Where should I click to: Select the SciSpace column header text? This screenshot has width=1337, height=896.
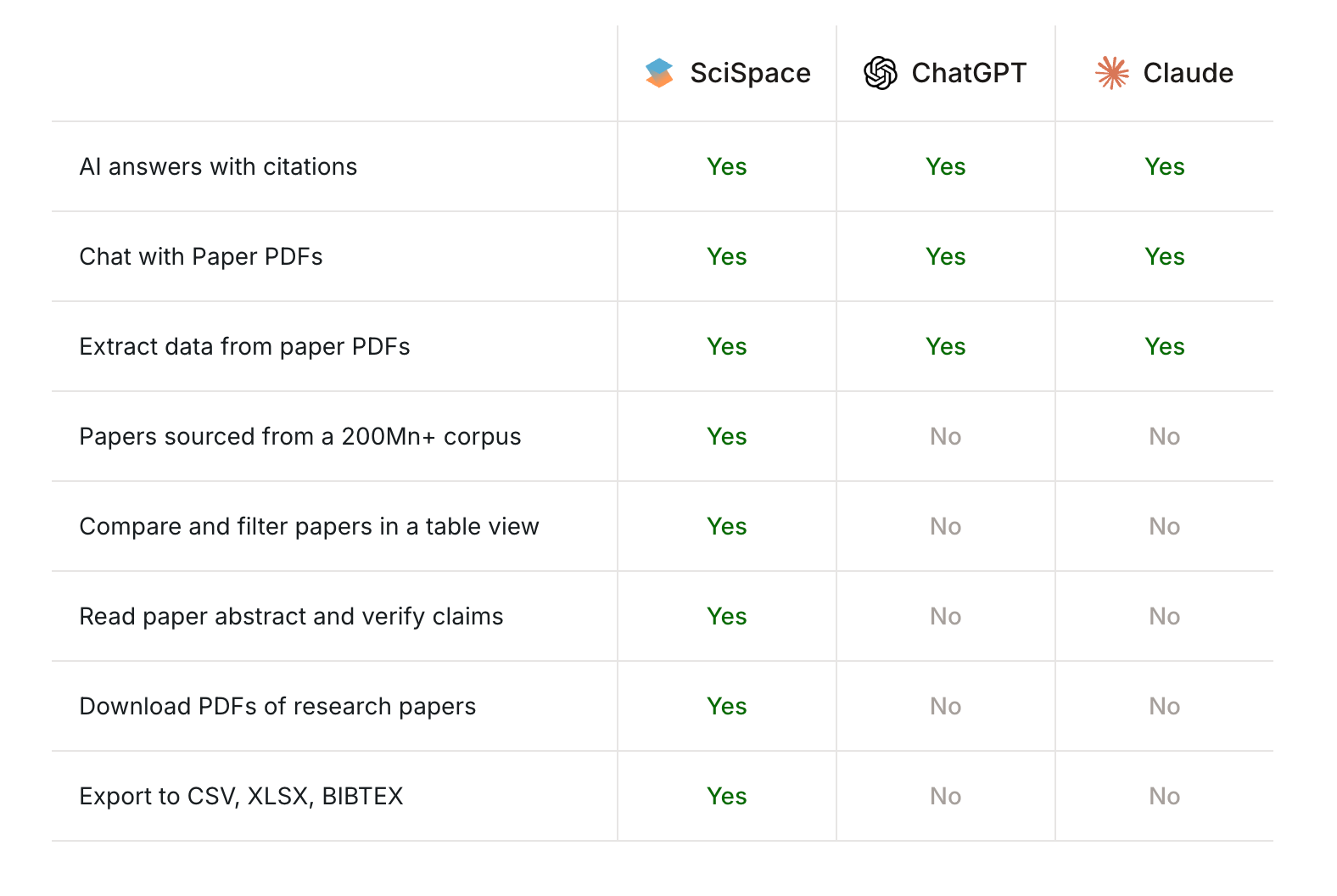750,73
